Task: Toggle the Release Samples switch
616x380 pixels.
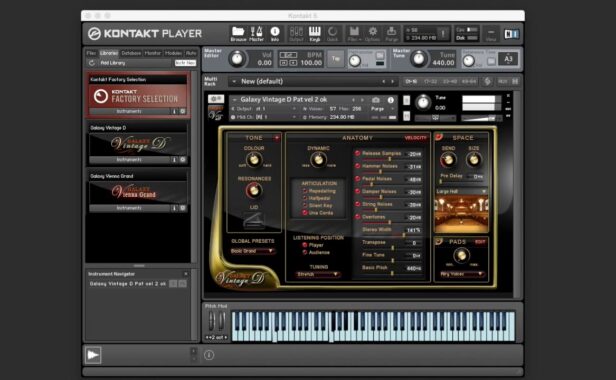Action: coord(358,153)
